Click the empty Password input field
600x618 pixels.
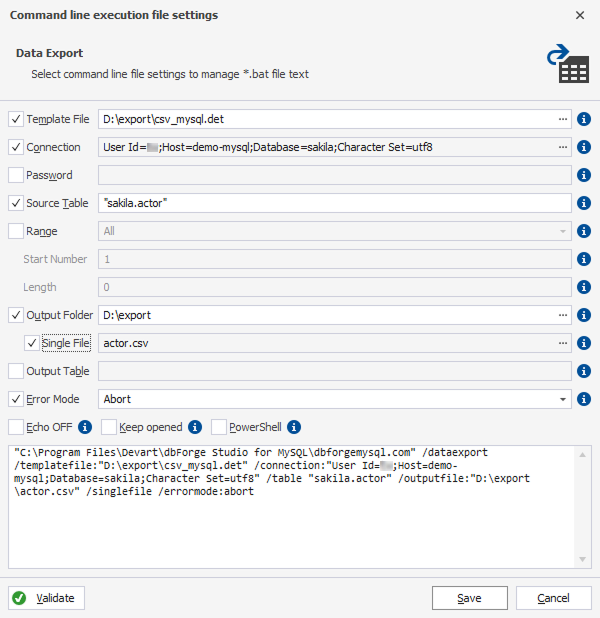[335, 175]
